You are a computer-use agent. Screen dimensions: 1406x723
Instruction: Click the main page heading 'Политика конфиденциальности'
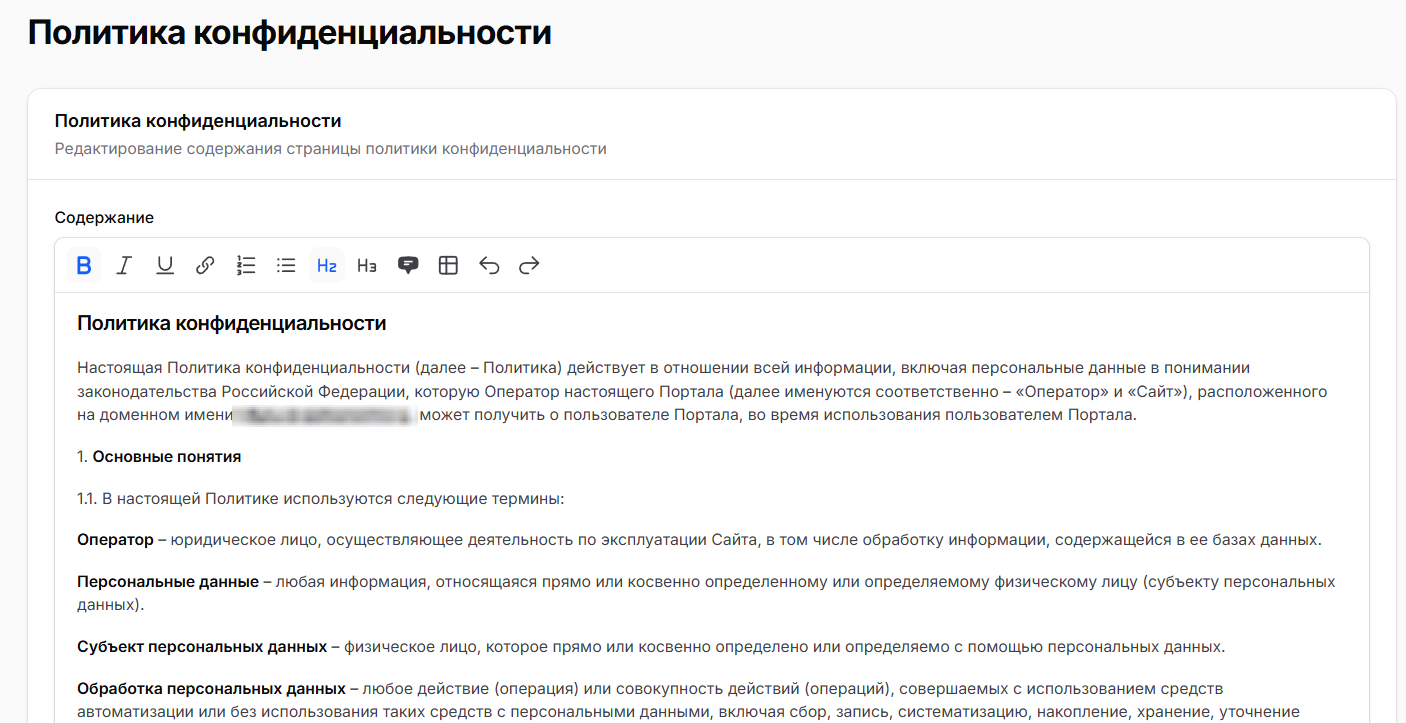pos(290,33)
